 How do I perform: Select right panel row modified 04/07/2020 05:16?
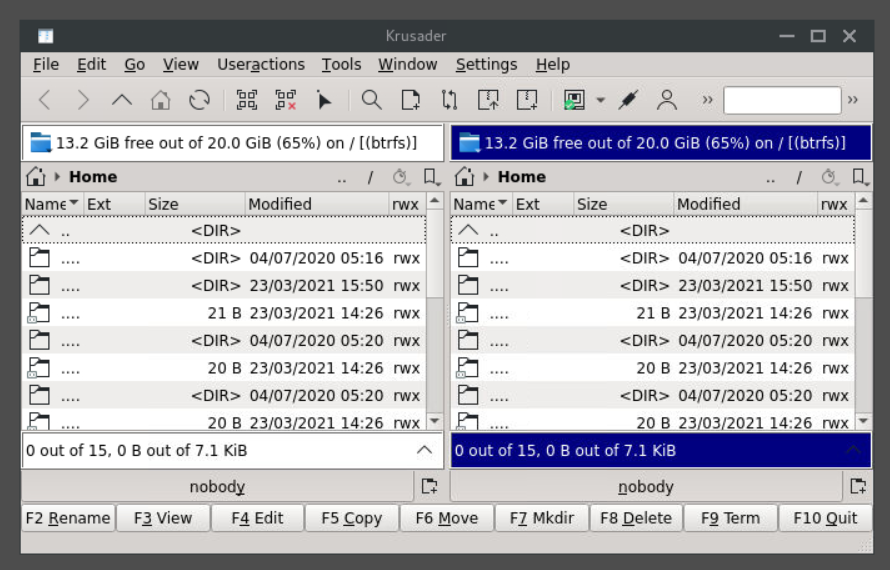pyautogui.click(x=653, y=258)
